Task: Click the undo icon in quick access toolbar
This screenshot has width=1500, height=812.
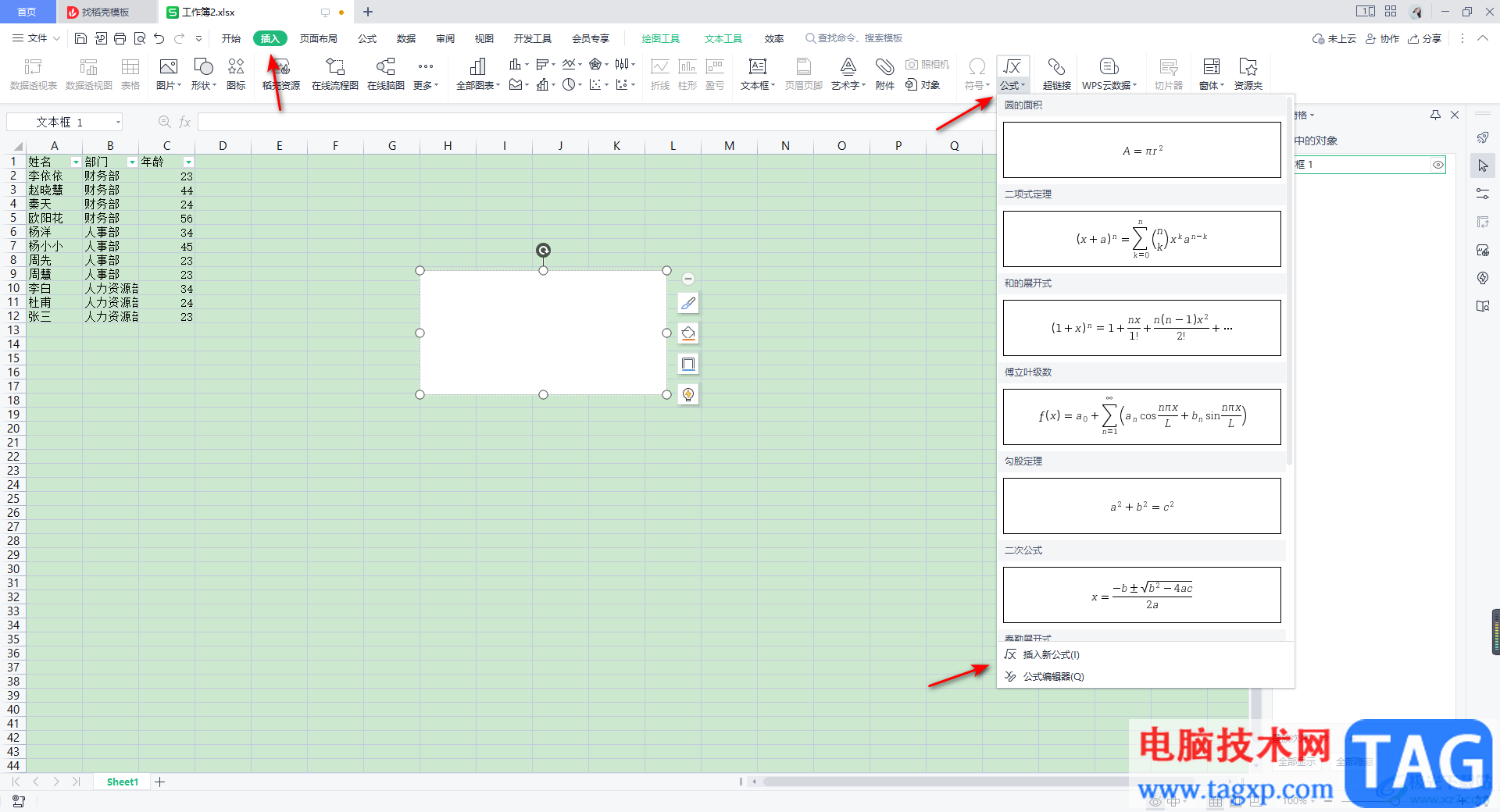Action: [159, 38]
